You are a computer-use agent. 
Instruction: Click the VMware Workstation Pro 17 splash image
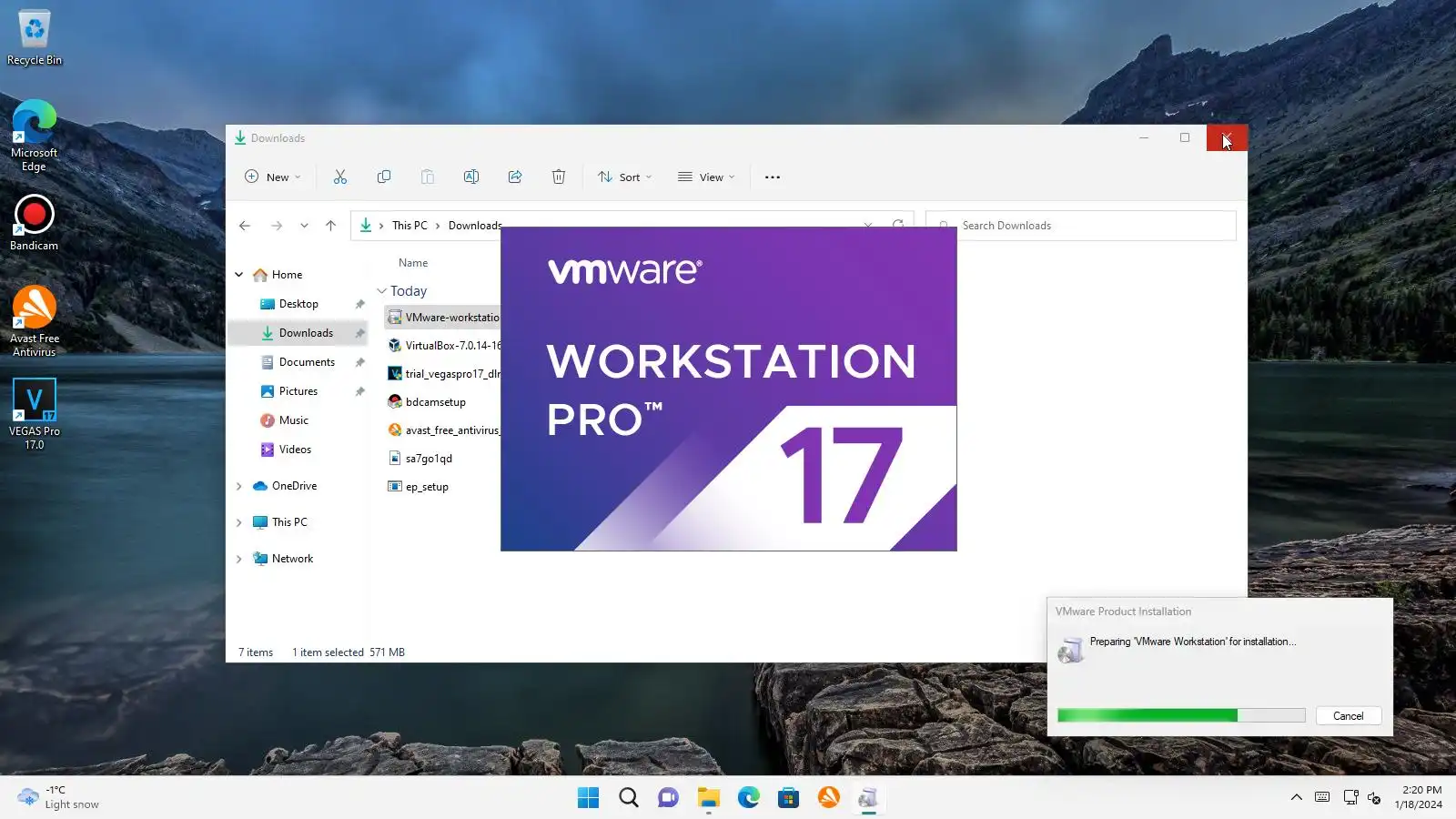click(729, 389)
